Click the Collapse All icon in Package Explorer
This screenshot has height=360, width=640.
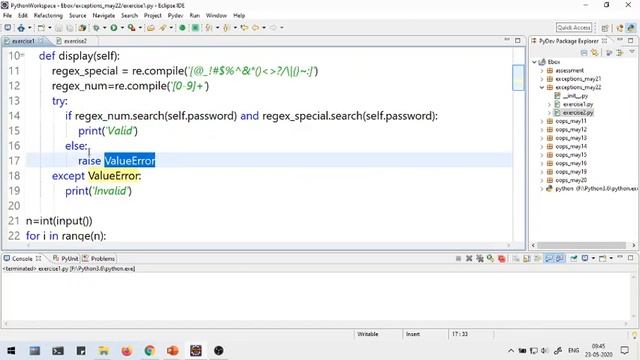(x=584, y=53)
